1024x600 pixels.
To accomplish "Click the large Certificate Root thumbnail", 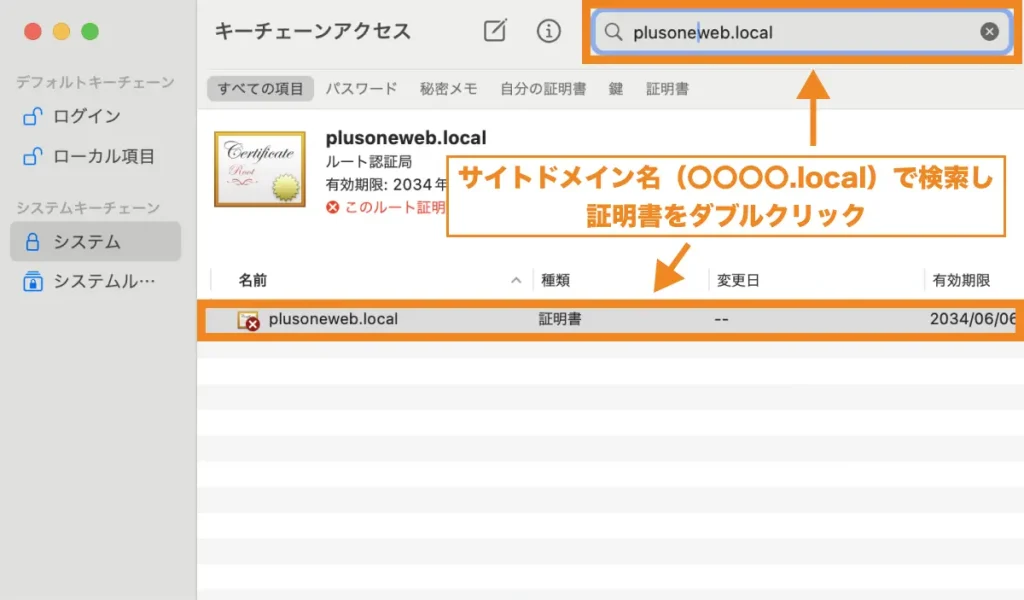I will [x=260, y=169].
